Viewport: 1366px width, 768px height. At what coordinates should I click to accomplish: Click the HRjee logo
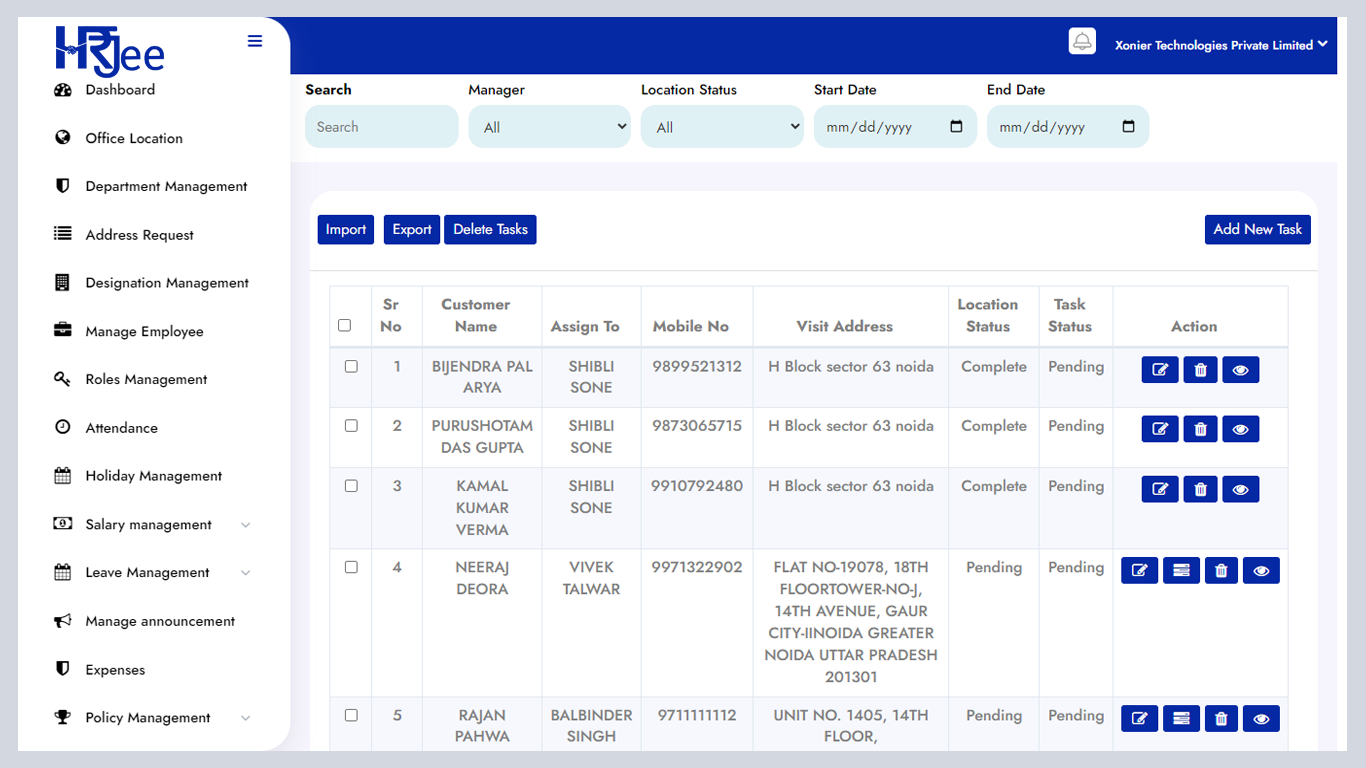coord(110,50)
